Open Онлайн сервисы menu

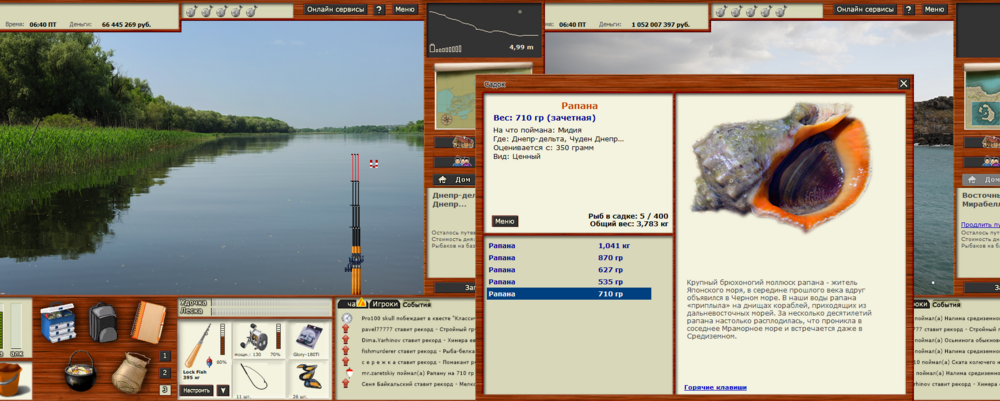click(x=334, y=9)
